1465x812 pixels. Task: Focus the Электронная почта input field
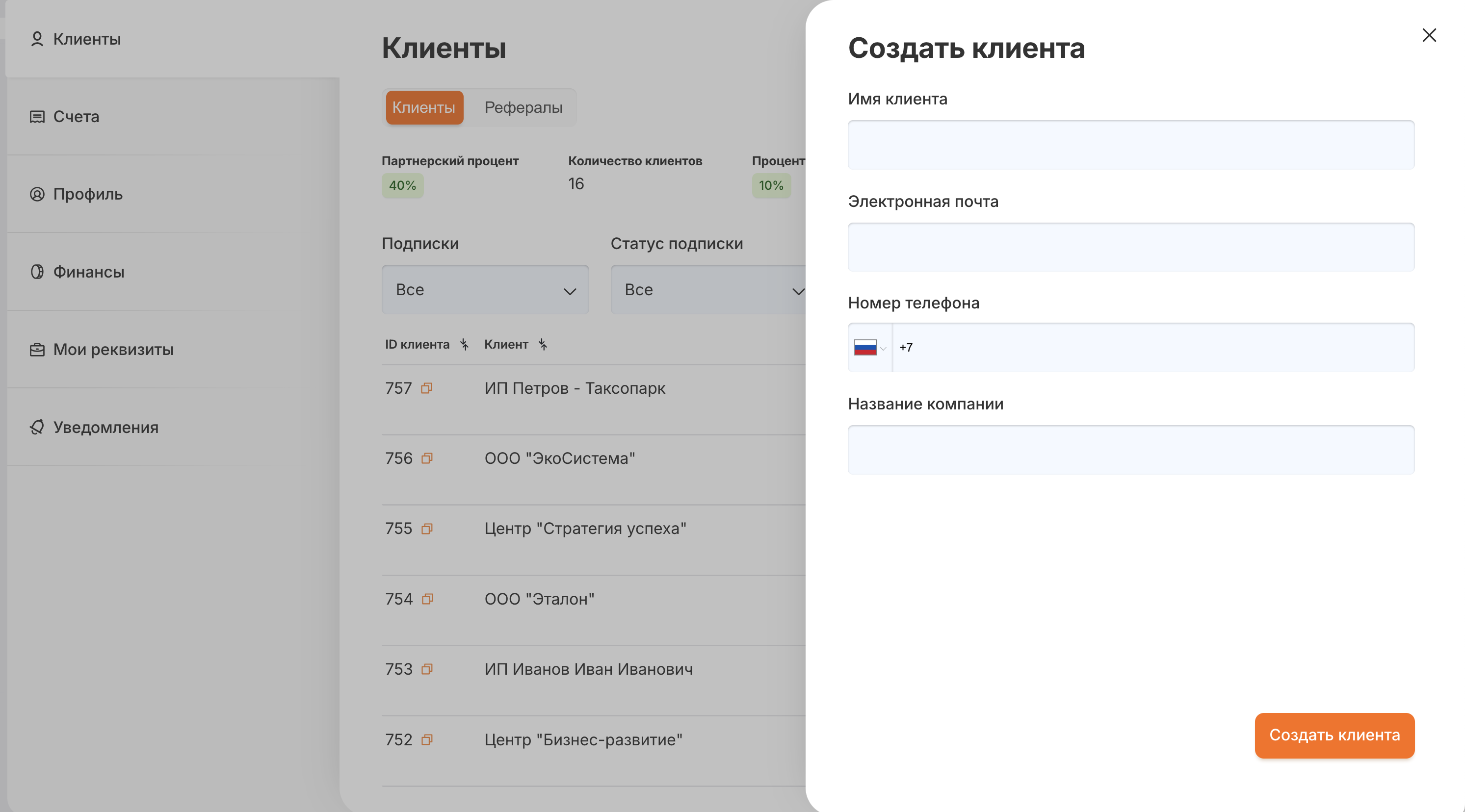point(1130,247)
